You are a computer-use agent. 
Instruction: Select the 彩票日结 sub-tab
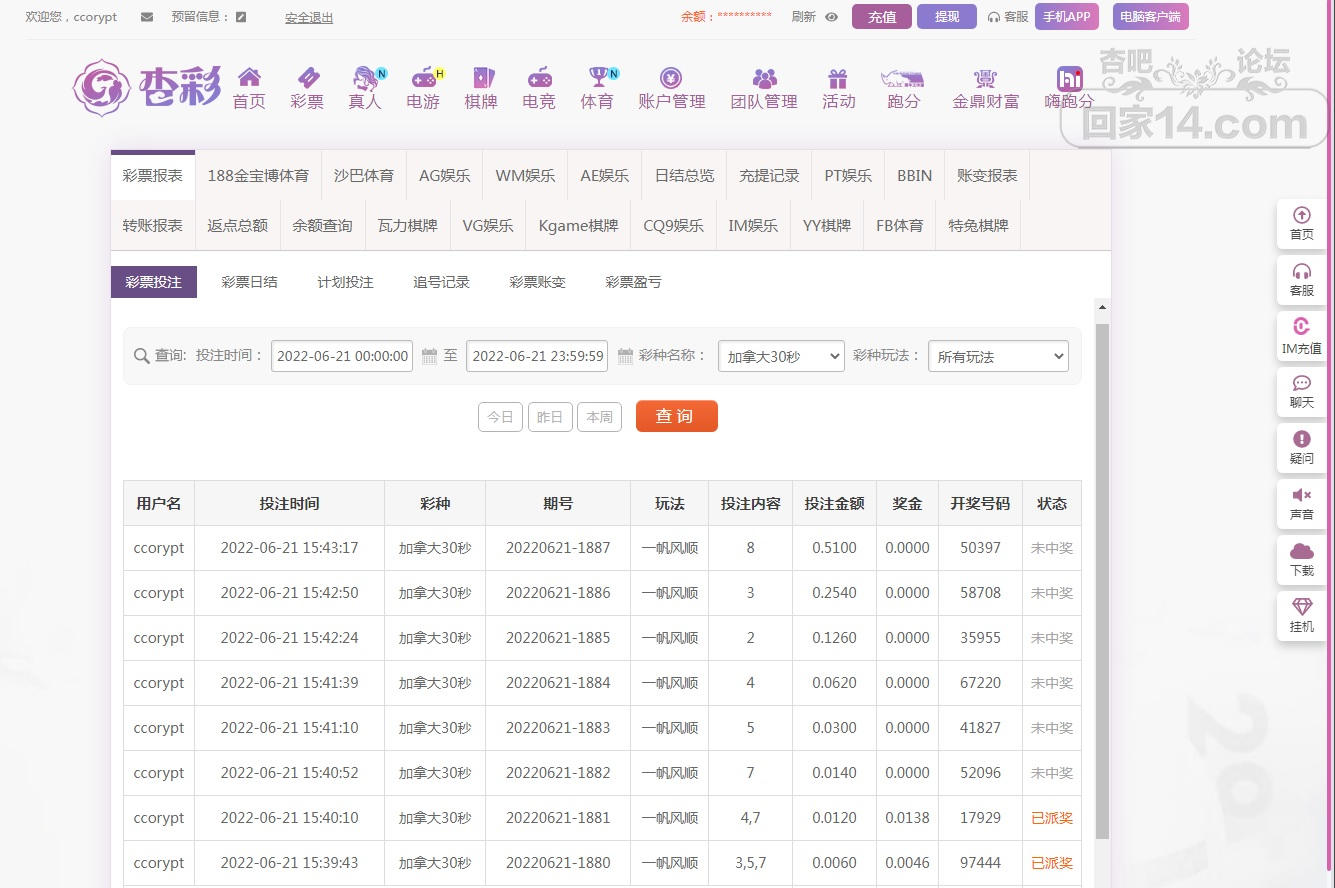[x=249, y=282]
